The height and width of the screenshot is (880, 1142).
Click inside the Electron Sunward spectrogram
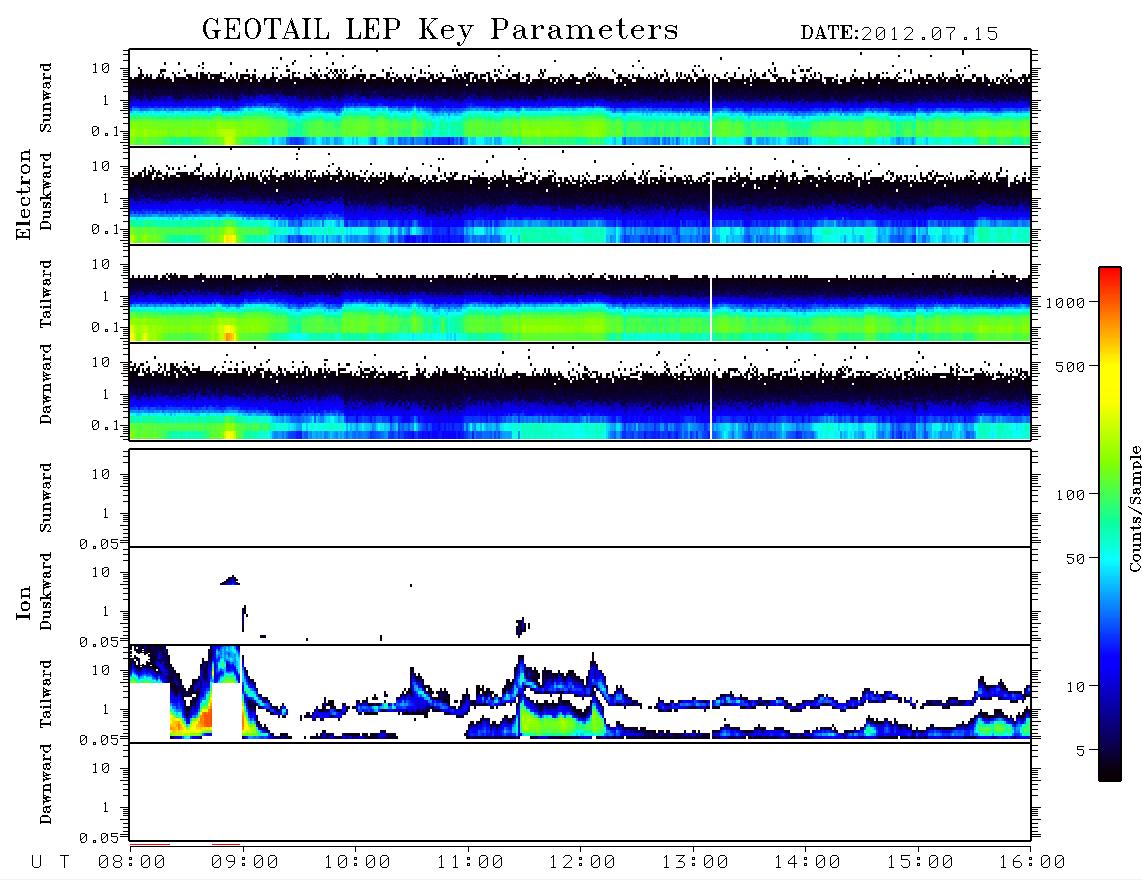580,98
